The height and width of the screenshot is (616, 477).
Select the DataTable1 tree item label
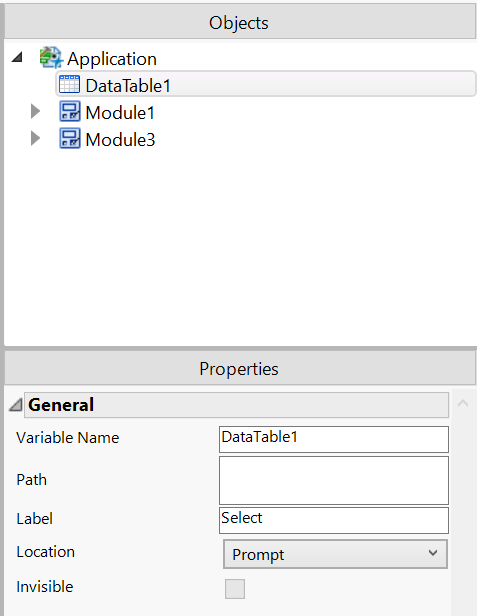pyautogui.click(x=128, y=86)
